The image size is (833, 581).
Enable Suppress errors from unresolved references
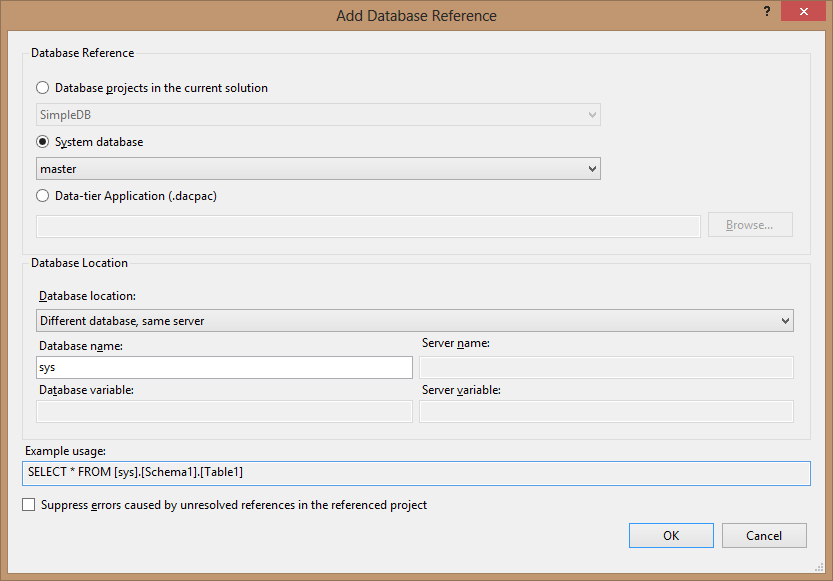[x=29, y=505]
